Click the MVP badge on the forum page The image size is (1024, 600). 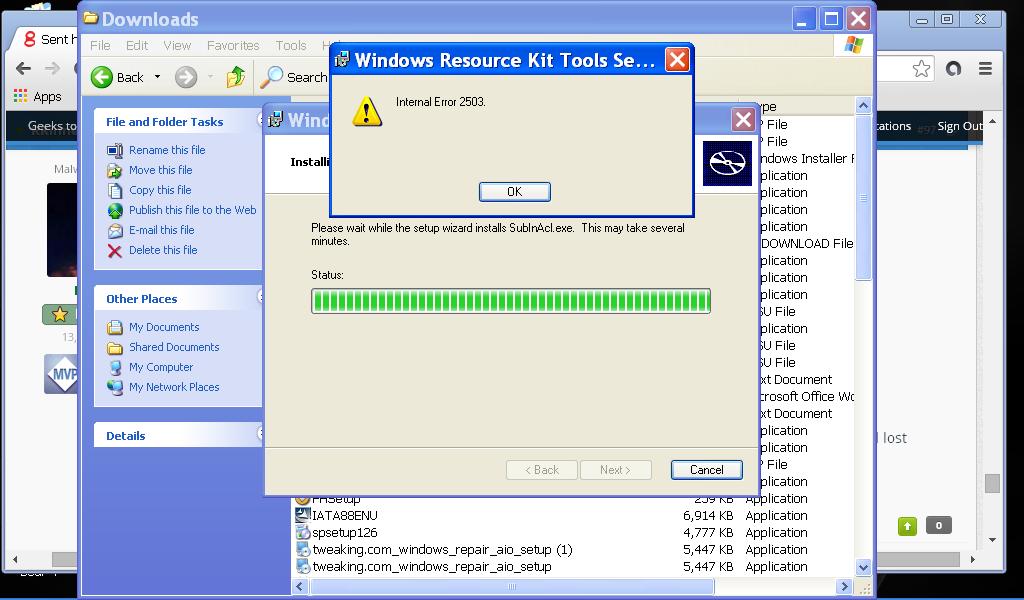[61, 374]
